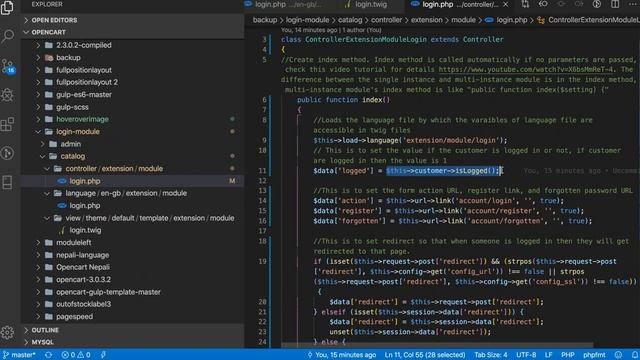The width and height of the screenshot is (640, 360).
Task: Click the module breadcrumb item
Action: [463, 20]
